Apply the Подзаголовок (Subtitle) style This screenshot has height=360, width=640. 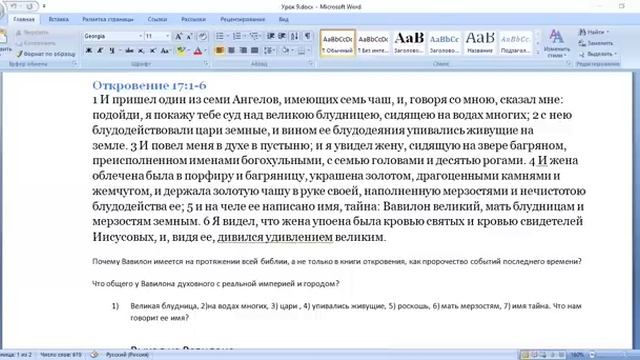point(516,43)
